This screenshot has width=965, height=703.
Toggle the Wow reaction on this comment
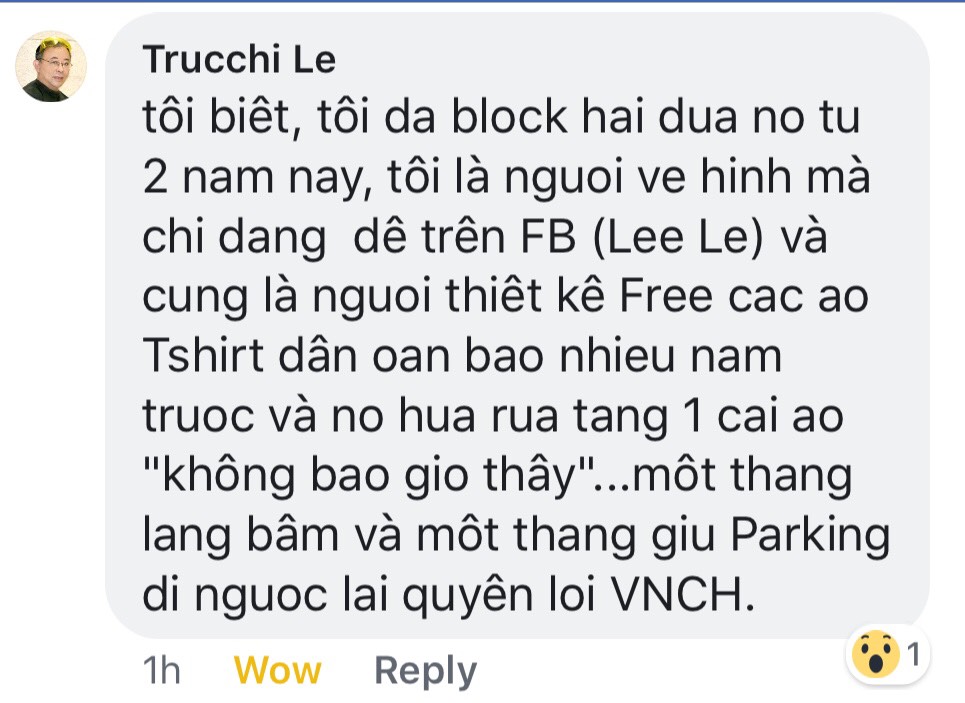point(278,670)
